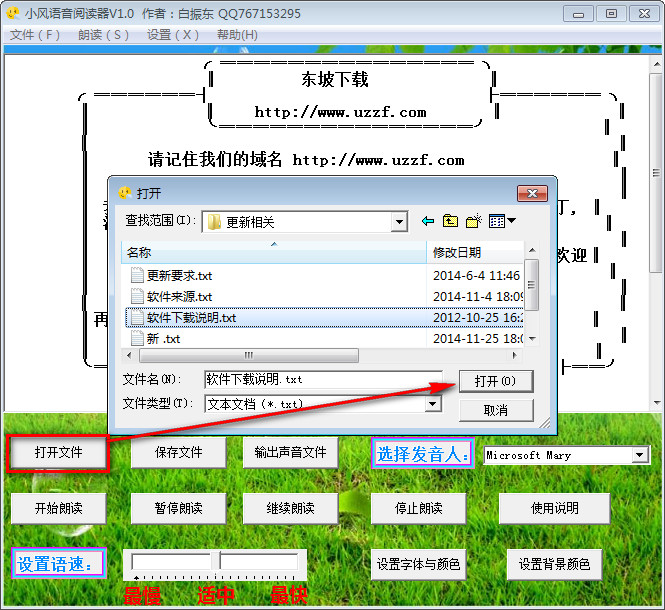Resume reading with 继续朗读 button
The width and height of the screenshot is (665, 610).
pos(291,508)
